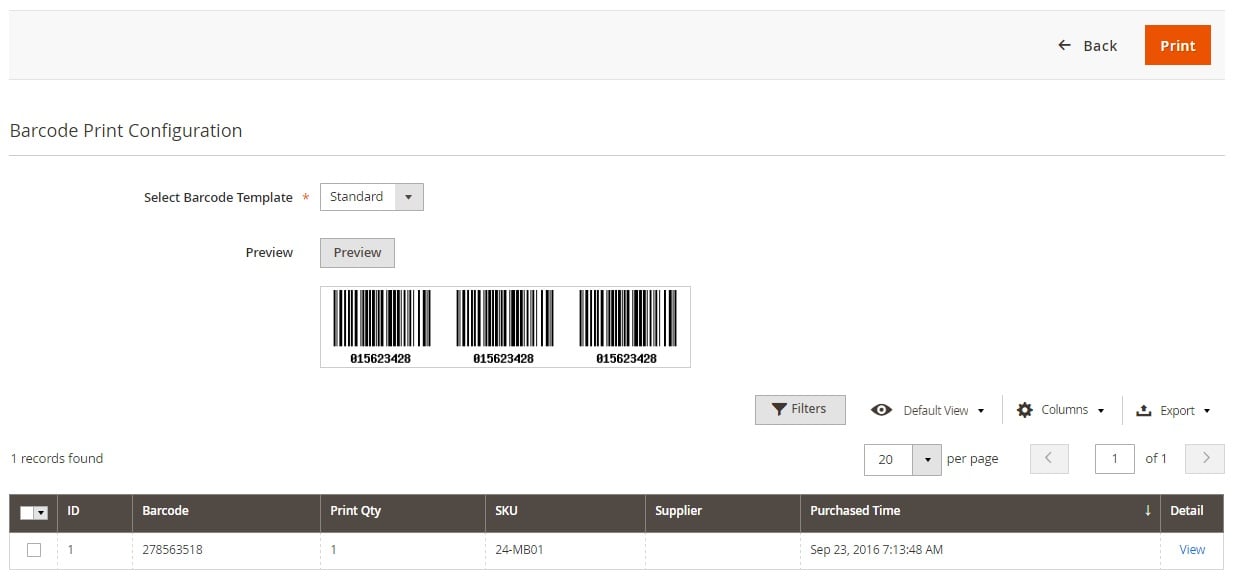Image resolution: width=1235 pixels, height=581 pixels.
Task: Open the per page count dropdown arrow
Action: click(927, 460)
